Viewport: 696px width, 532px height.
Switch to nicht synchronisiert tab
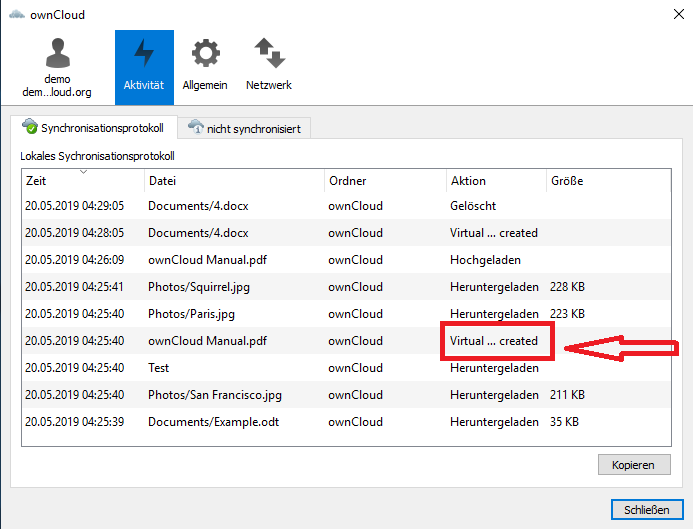pos(244,129)
